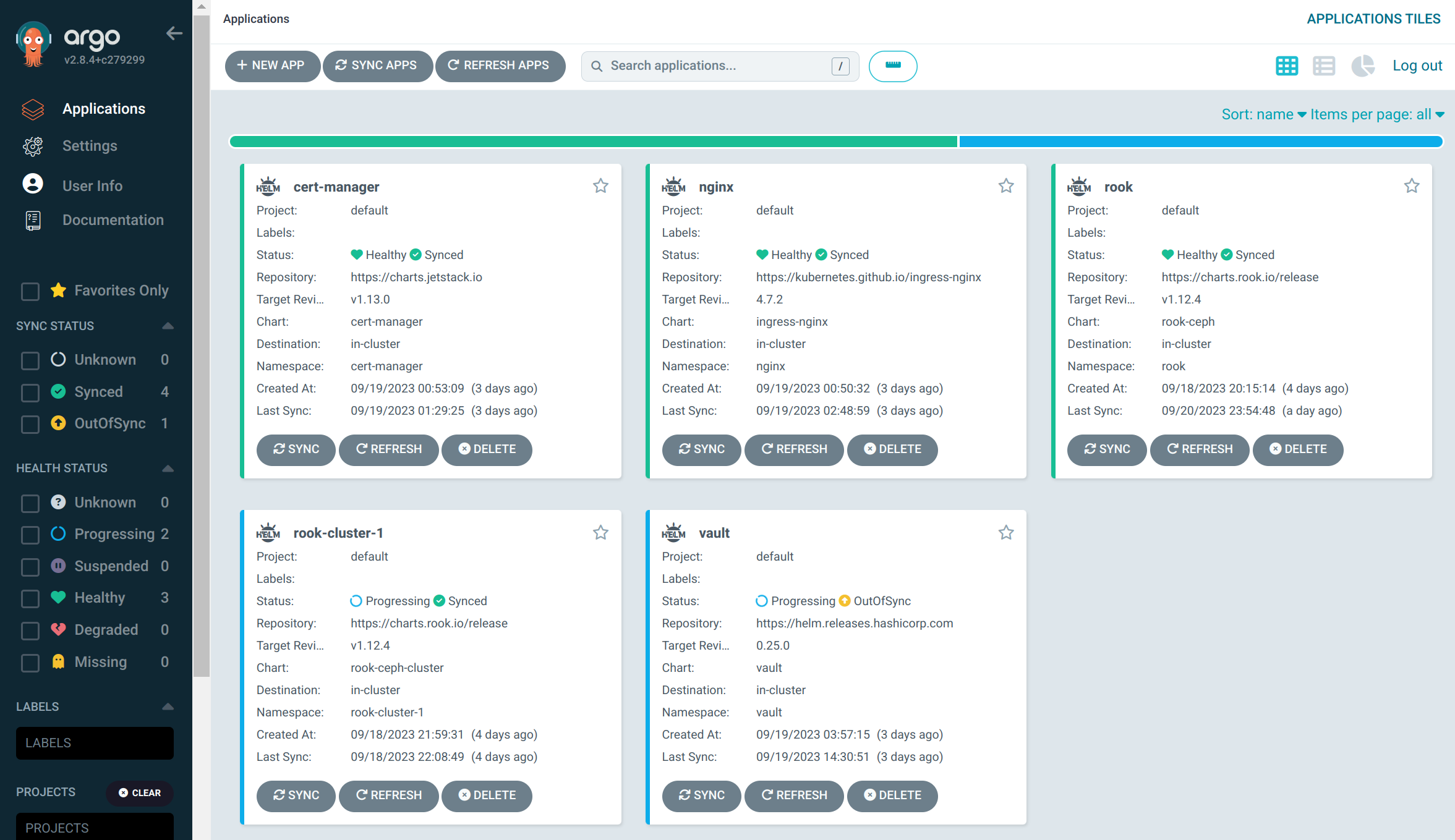Collapse the SYNC STATUS filter section

click(x=168, y=326)
